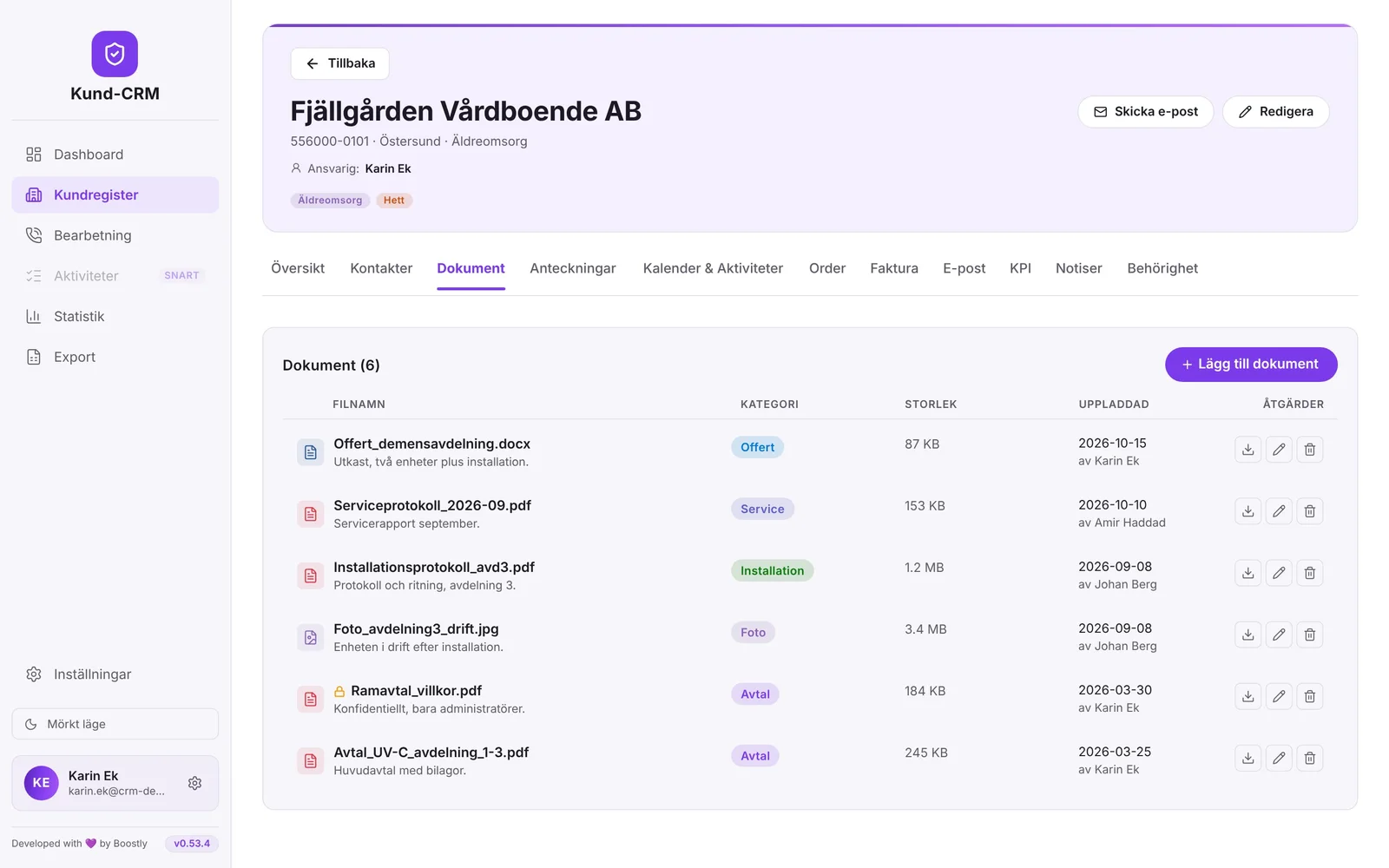Edit Serviceprotokoll_2026-09.pdf entry
This screenshot has height=868, width=1389.
(x=1279, y=511)
